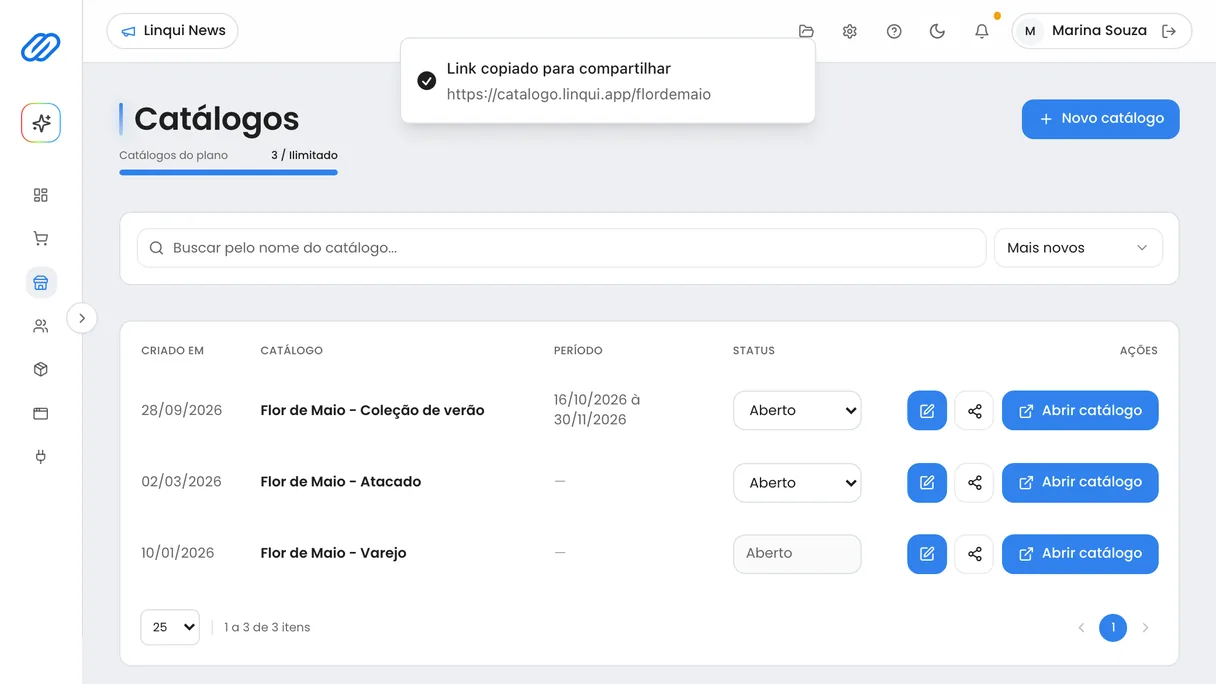This screenshot has width=1216, height=684.
Task: Click the Catálogo column header
Action: (291, 351)
